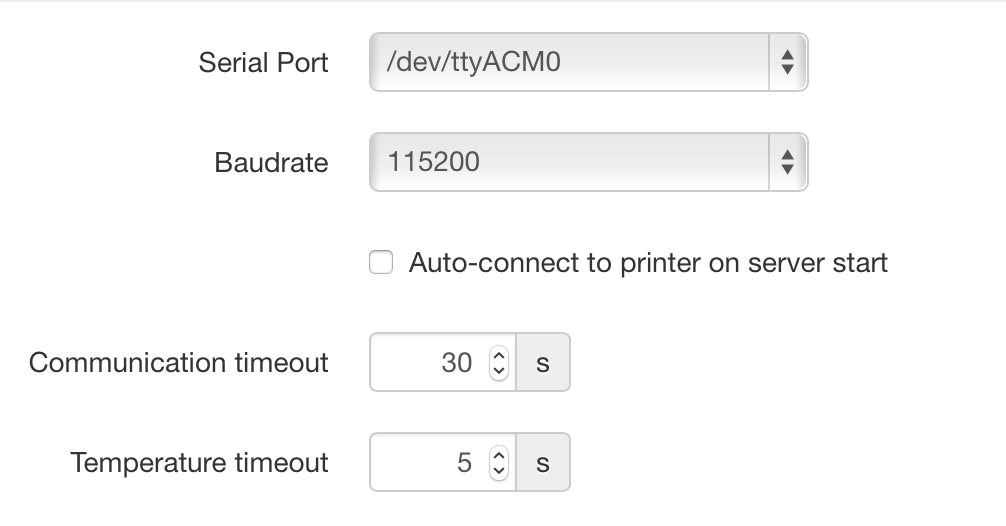Open the Baudrate dropdown showing 115200
The image size is (1006, 526).
[x=570, y=161]
